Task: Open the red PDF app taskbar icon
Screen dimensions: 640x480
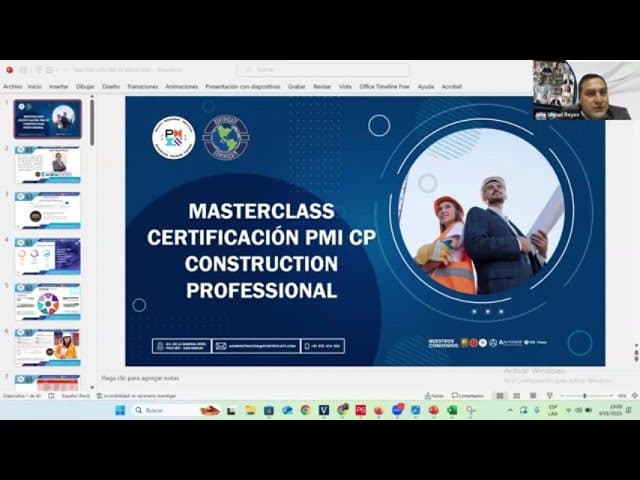Action: 360,410
